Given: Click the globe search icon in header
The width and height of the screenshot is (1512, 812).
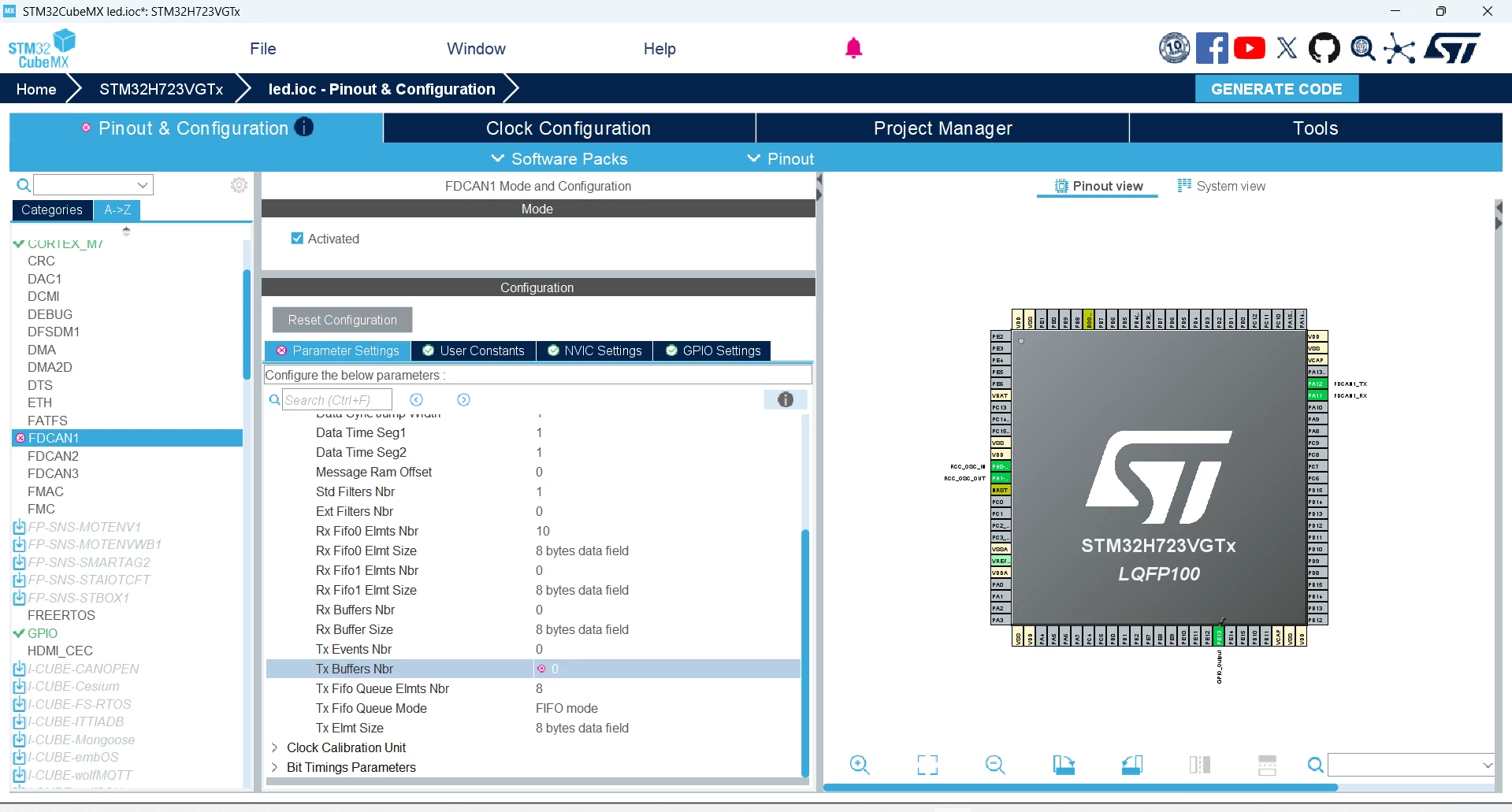Looking at the screenshot, I should [1362, 49].
